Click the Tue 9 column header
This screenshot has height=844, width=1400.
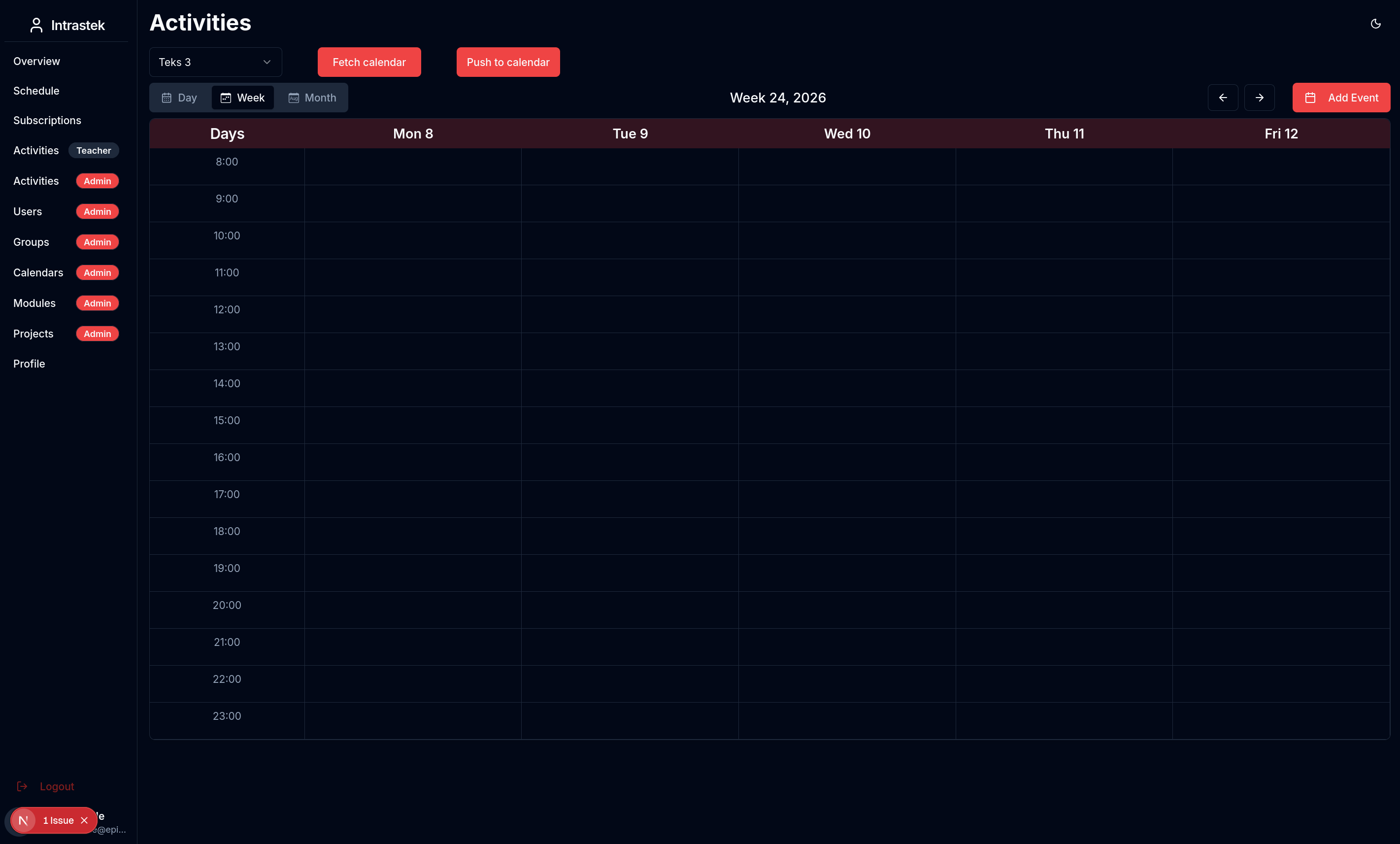point(630,134)
